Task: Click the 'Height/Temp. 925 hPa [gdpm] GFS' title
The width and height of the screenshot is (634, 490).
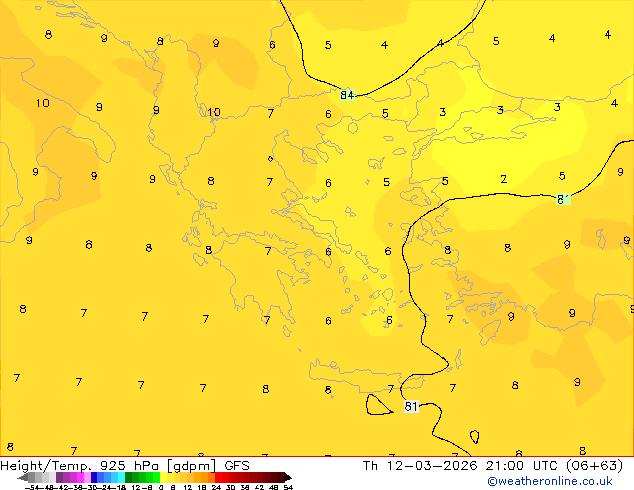Action: [125, 466]
